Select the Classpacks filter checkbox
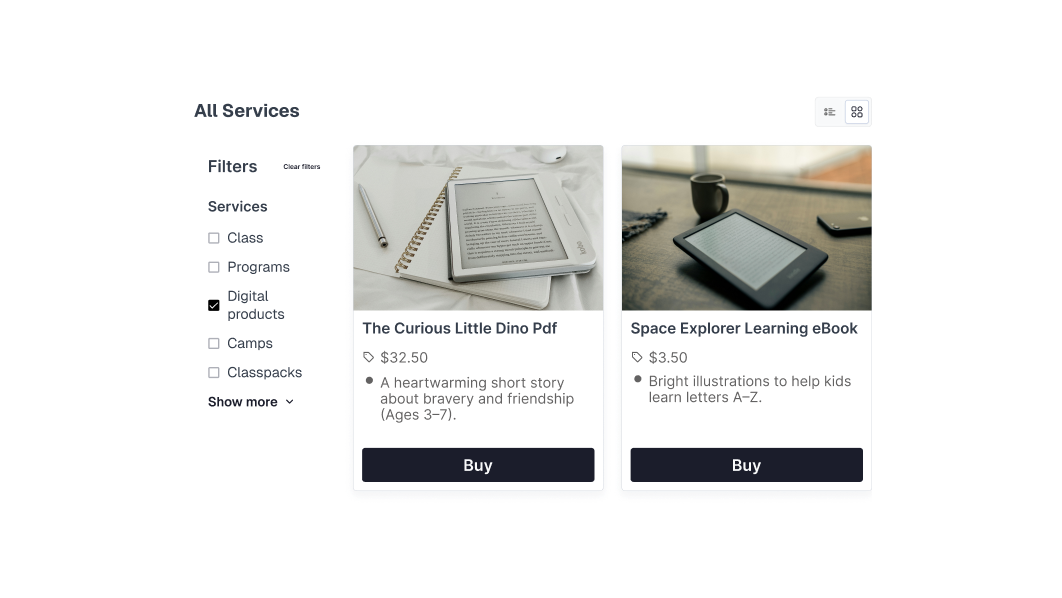Viewport: 1062px width, 598px height. (213, 372)
